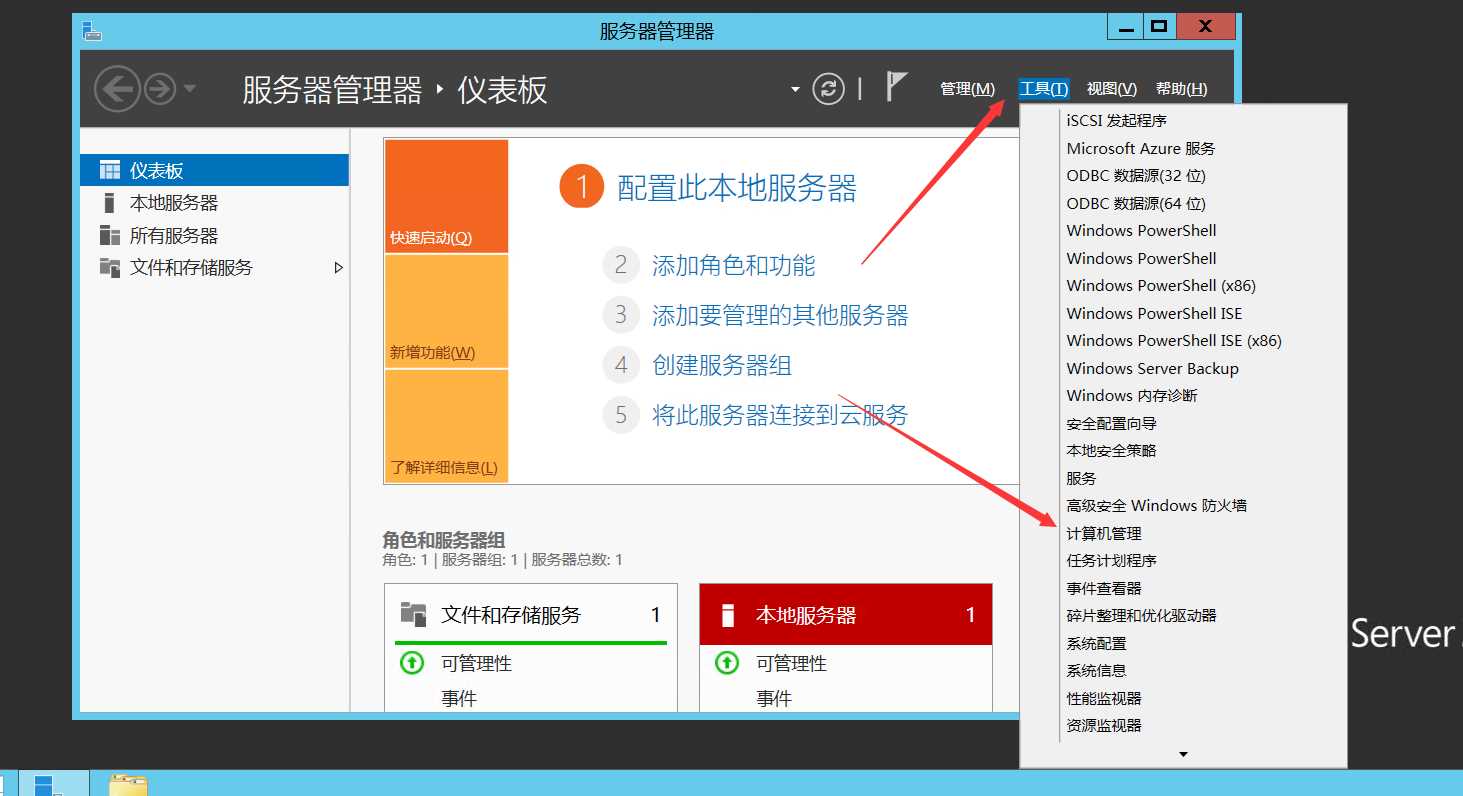1463x796 pixels.
Task: Click the refresh icon in the toolbar
Action: coord(828,87)
